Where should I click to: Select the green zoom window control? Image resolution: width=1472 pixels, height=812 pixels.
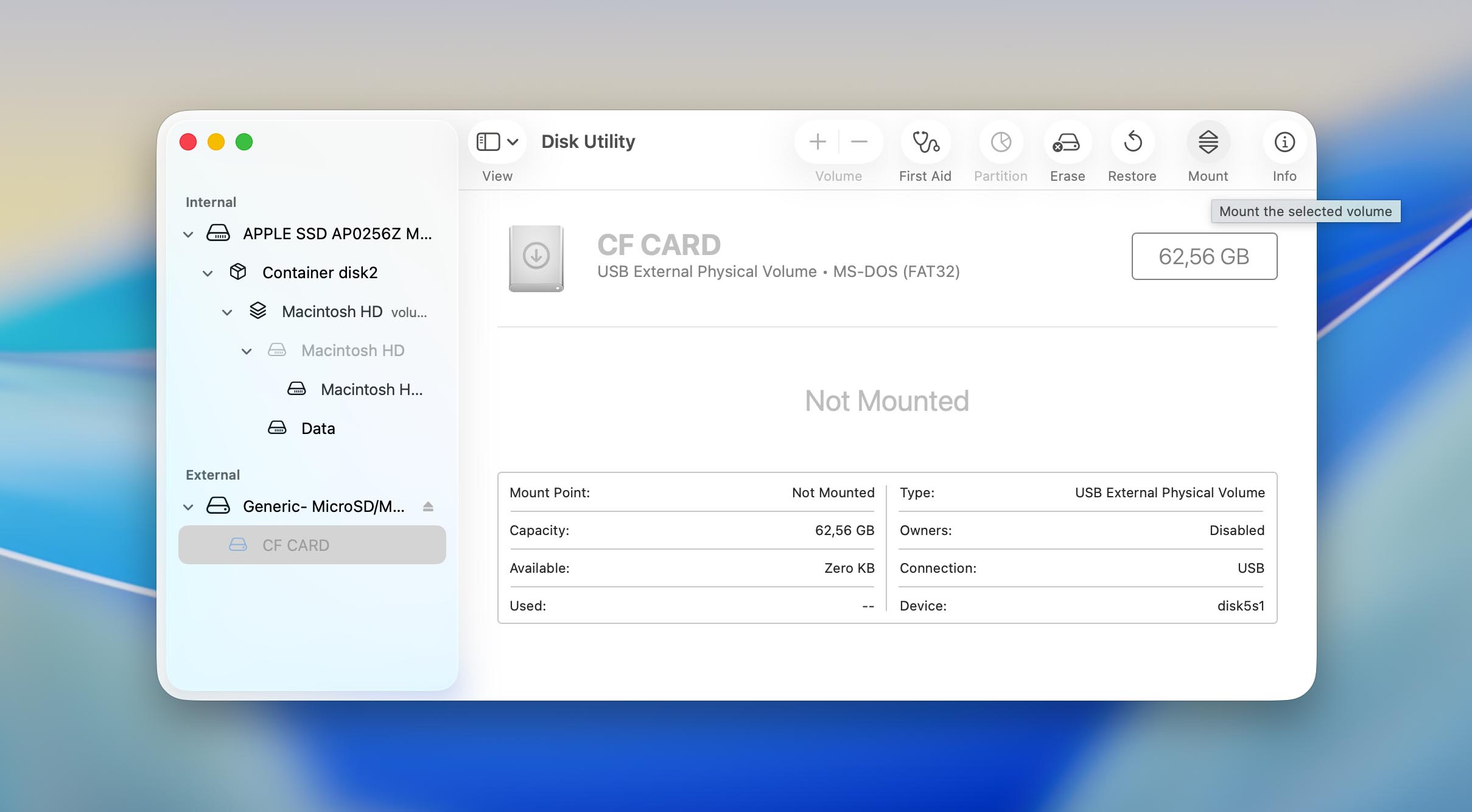(x=244, y=142)
